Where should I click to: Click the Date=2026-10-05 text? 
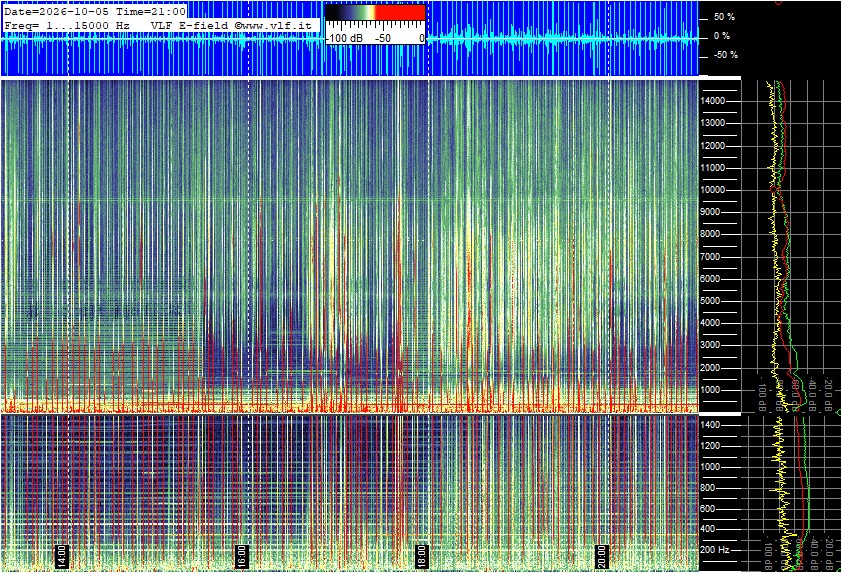coord(56,11)
